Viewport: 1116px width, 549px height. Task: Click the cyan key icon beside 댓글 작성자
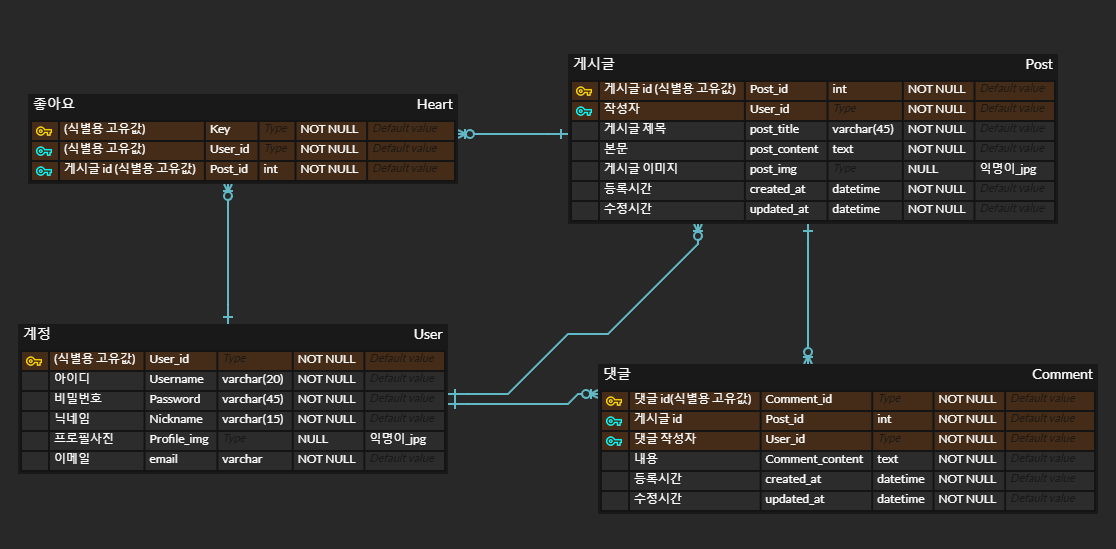(614, 441)
